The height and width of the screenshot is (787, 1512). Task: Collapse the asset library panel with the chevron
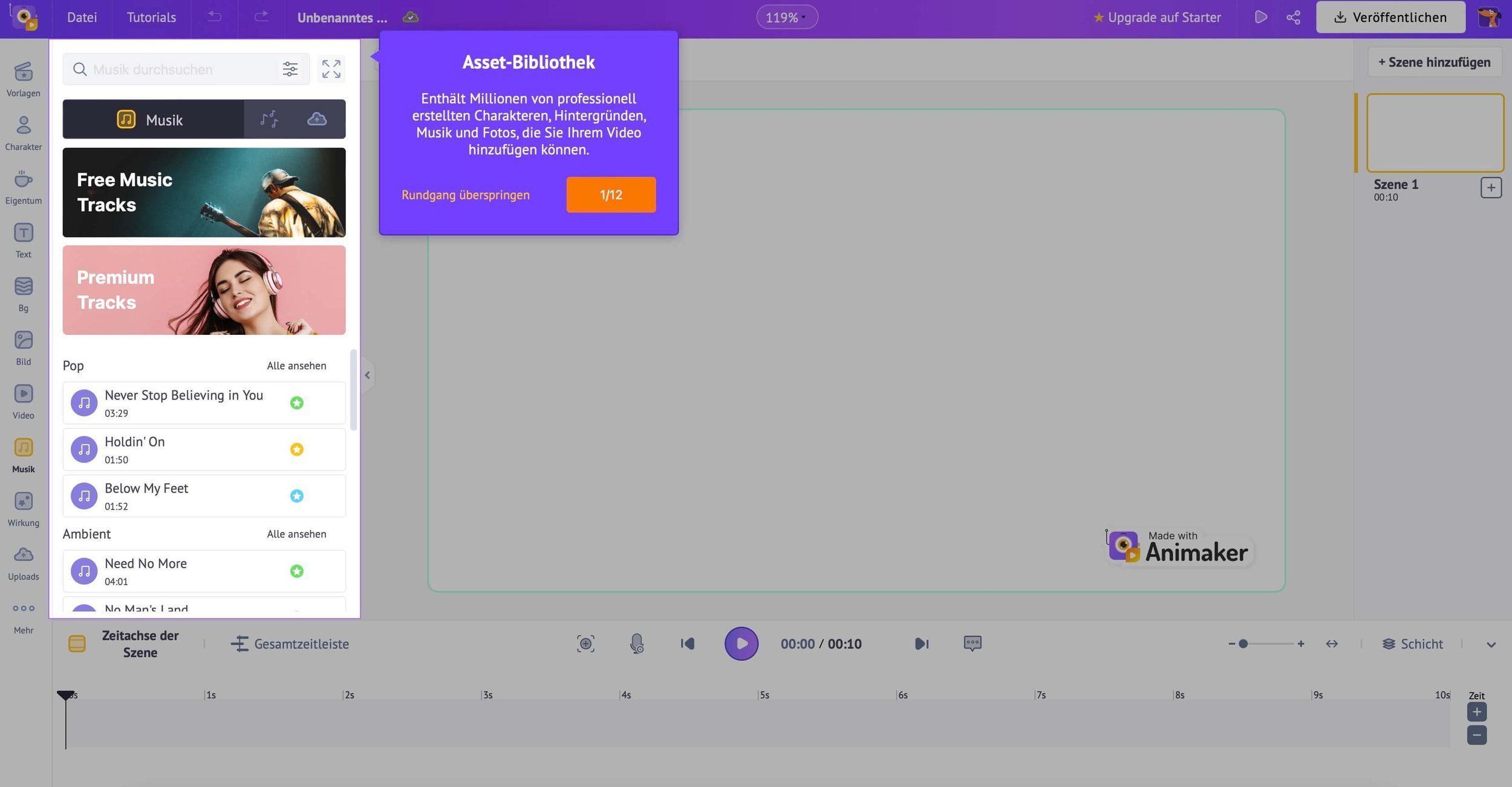[x=367, y=375]
